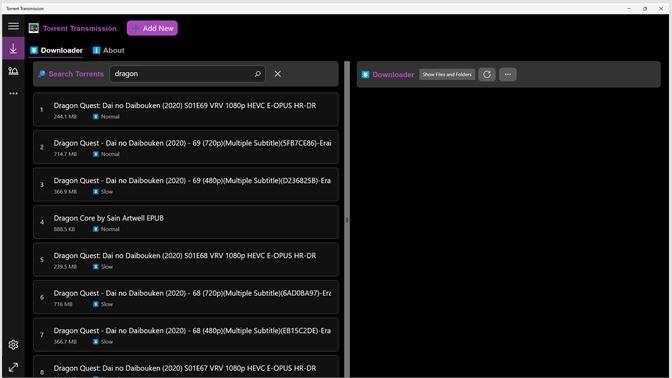This screenshot has height=378, width=672.
Task: Click the 244.1 MB size label
Action: click(65, 117)
